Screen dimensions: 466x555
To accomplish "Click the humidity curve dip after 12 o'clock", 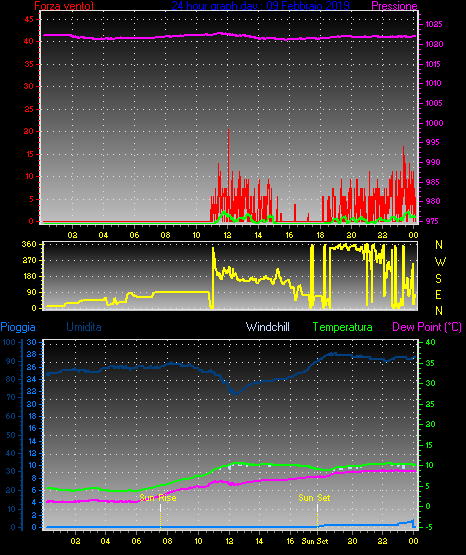I will [235, 392].
